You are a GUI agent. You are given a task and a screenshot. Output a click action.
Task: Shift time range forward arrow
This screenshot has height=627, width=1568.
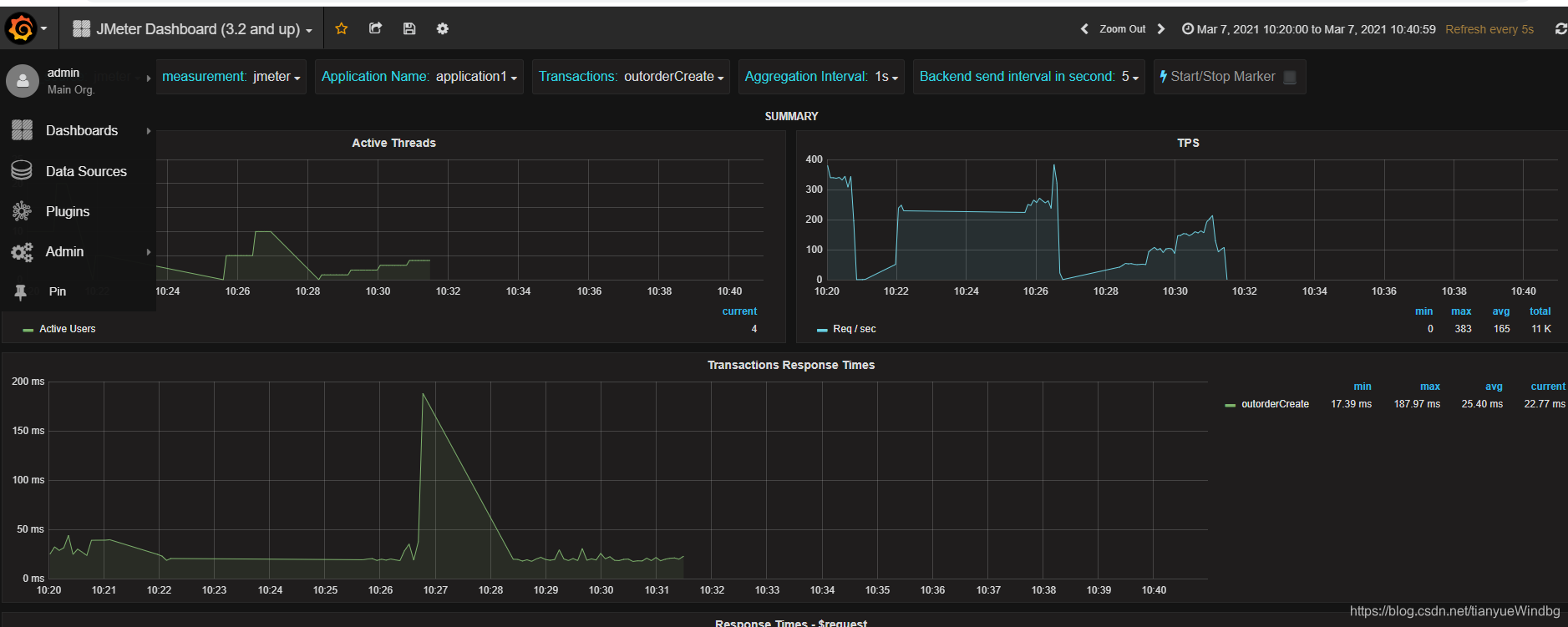1160,28
